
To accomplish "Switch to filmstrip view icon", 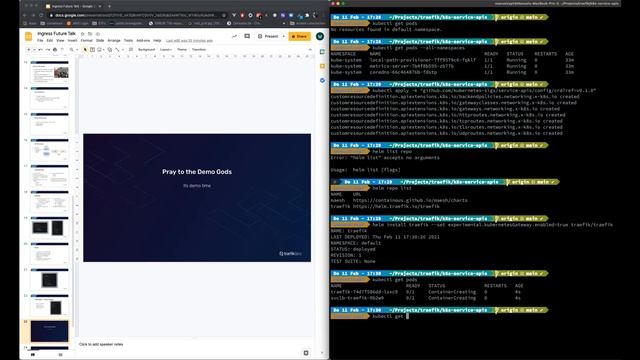I will pyautogui.click(x=33, y=355).
